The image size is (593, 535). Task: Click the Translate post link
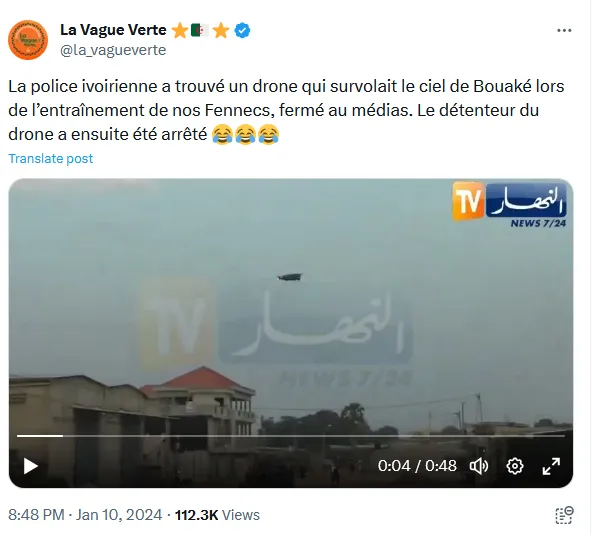pyautogui.click(x=51, y=158)
